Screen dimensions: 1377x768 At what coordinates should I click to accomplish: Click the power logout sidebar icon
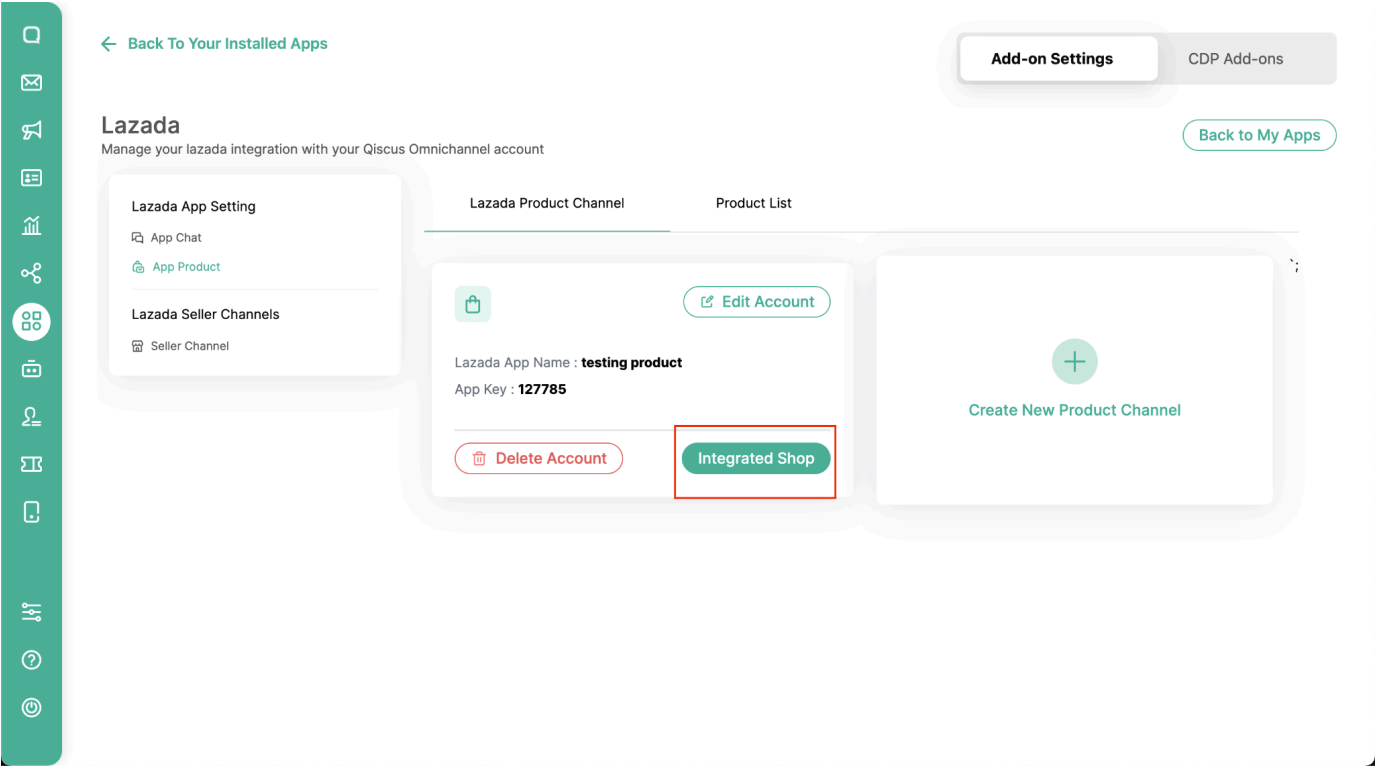[x=31, y=707]
